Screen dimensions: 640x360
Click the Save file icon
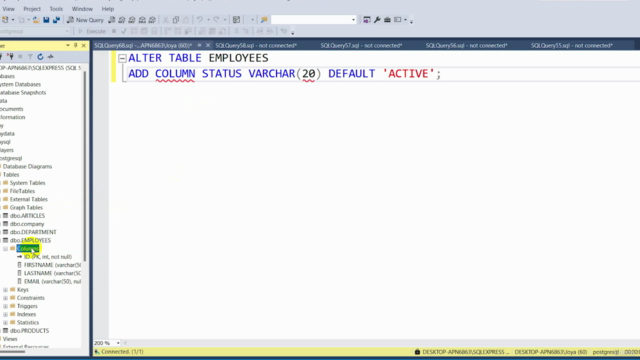click(46, 20)
